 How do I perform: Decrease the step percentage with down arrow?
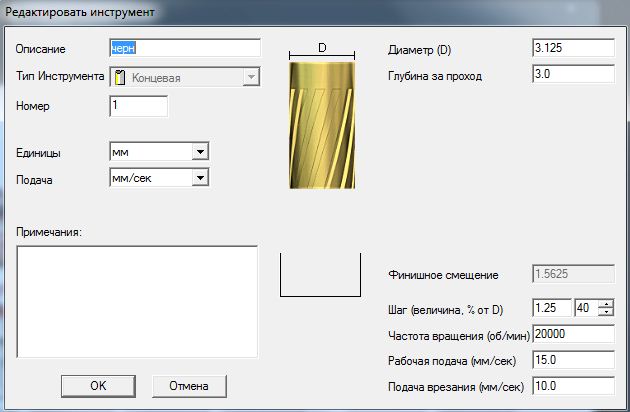[x=605, y=313]
